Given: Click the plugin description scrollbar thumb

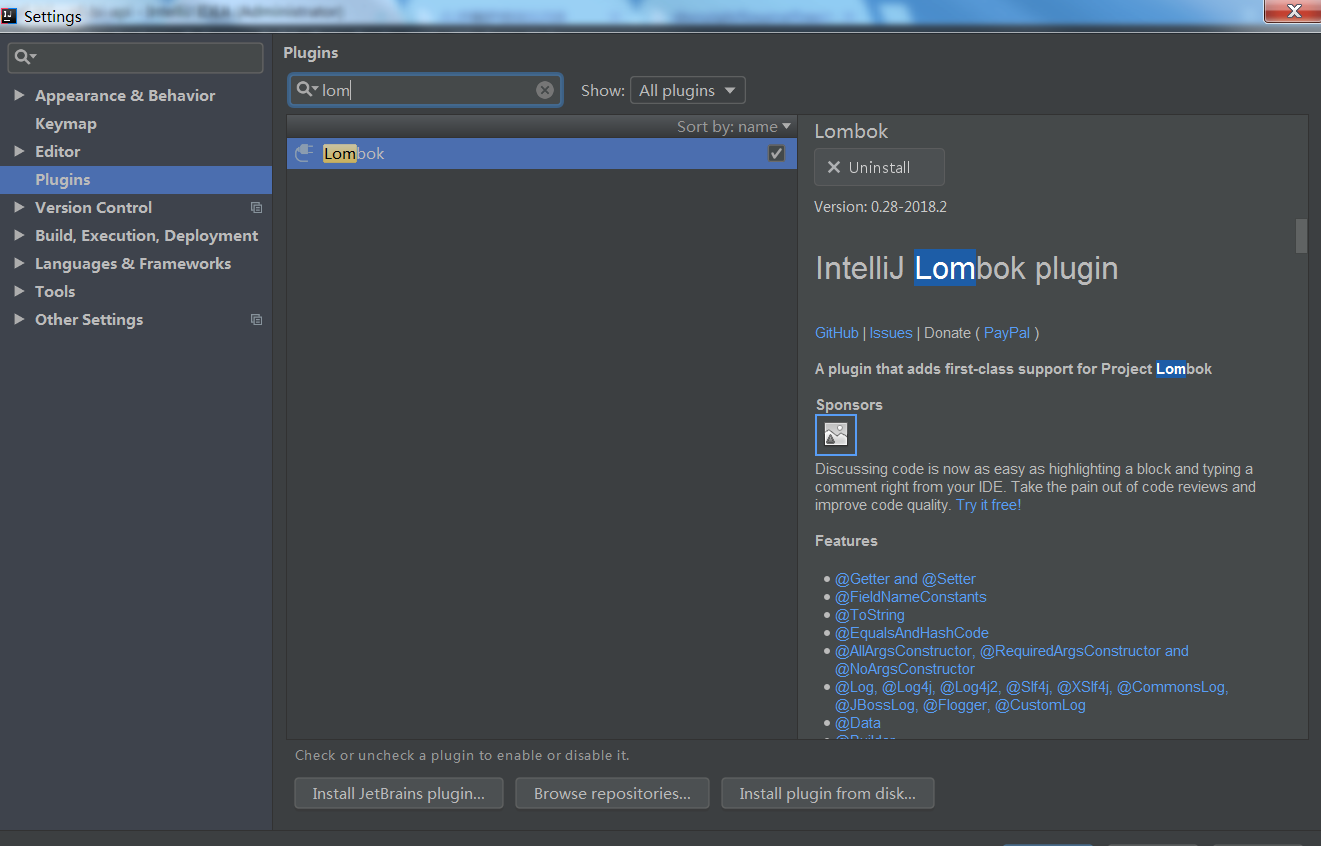Looking at the screenshot, I should (x=1301, y=236).
